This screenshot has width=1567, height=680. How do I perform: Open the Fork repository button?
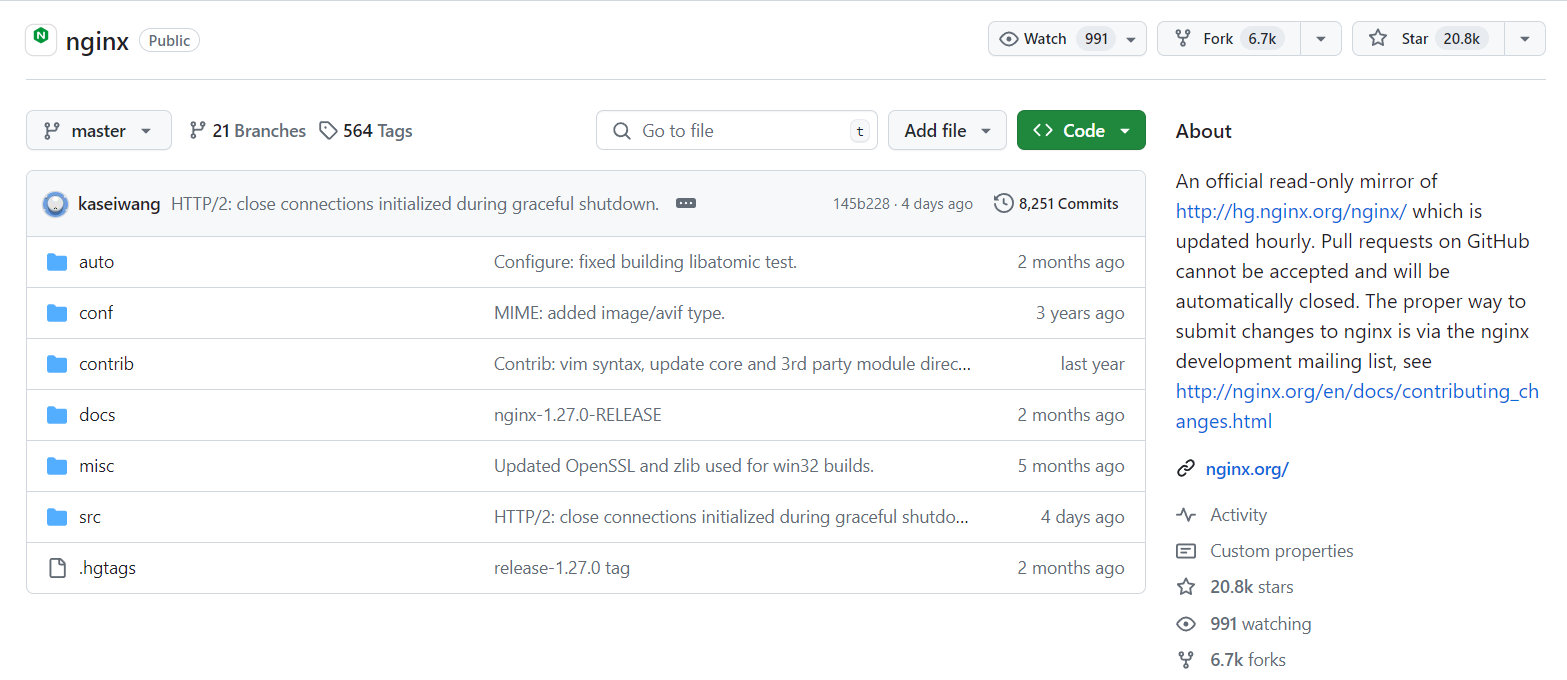1229,39
